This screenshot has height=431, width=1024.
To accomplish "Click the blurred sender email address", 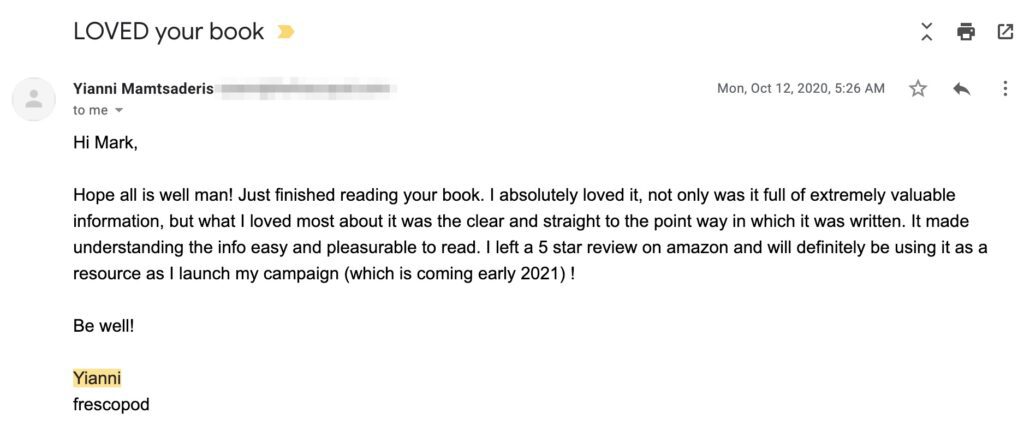I will pos(307,89).
